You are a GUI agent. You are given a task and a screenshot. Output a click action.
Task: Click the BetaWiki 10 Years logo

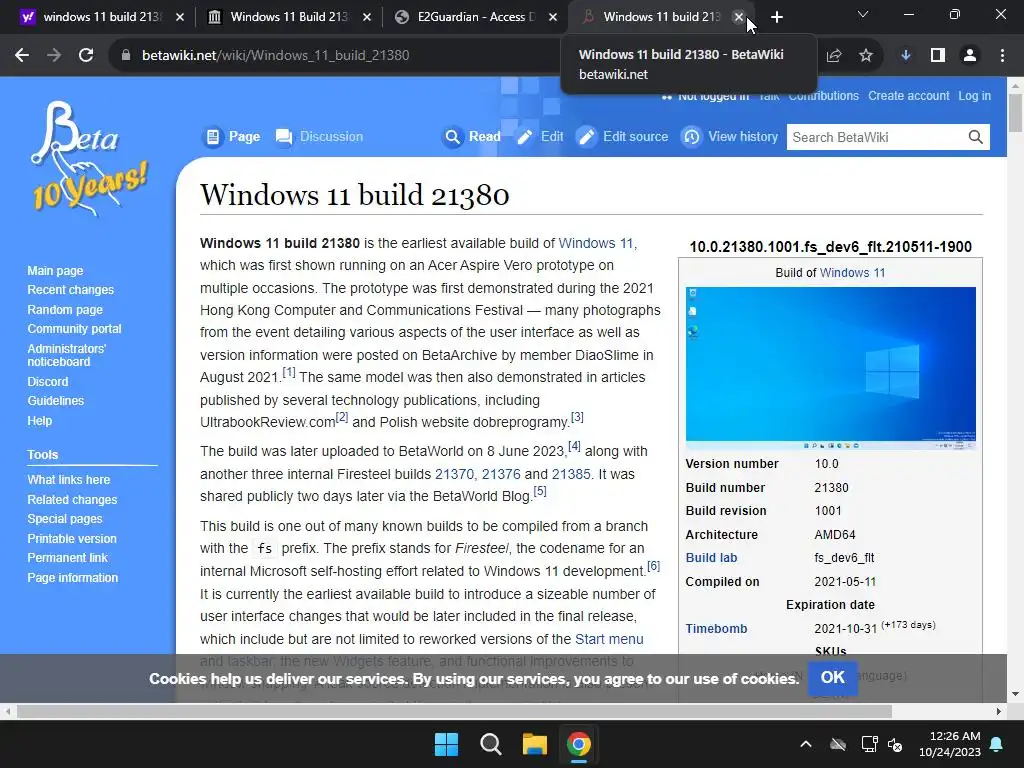(x=88, y=159)
